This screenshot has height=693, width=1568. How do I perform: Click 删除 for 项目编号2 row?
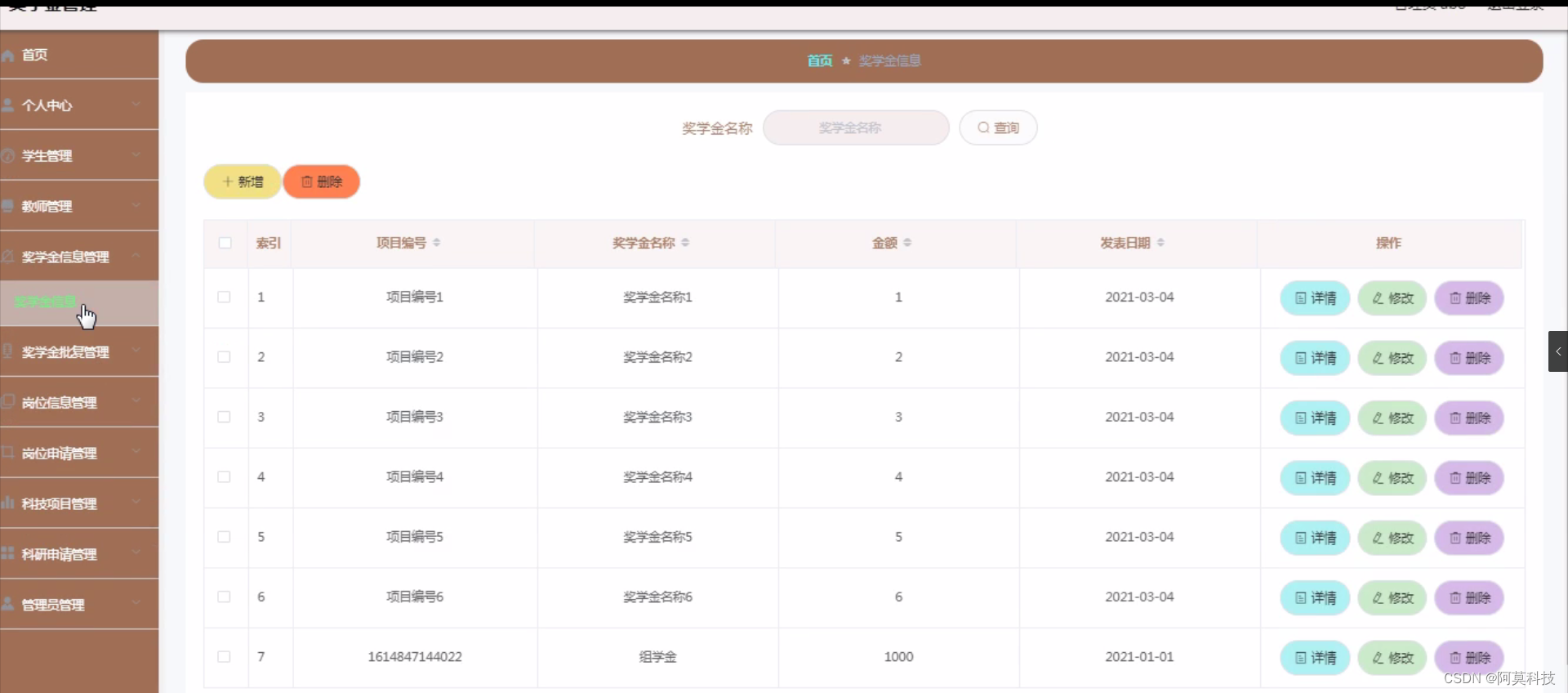coord(1469,358)
